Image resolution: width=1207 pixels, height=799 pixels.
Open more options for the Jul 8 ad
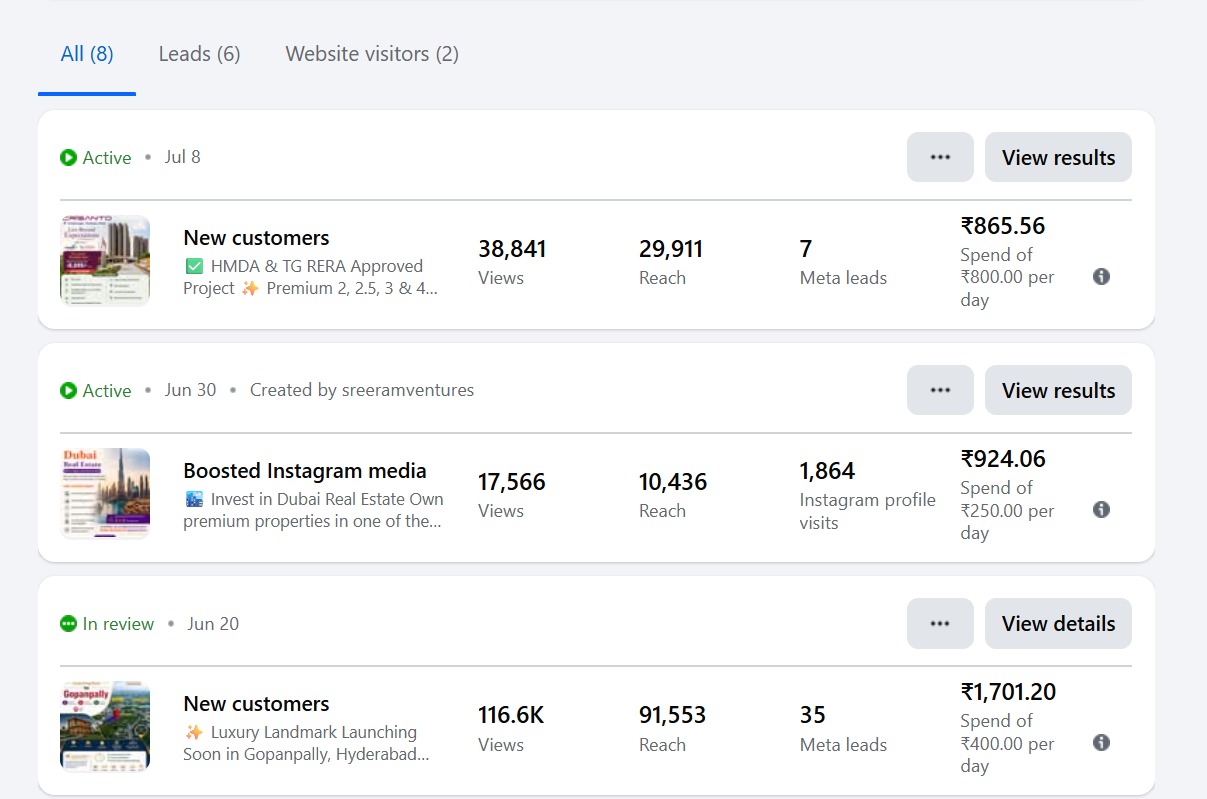940,157
